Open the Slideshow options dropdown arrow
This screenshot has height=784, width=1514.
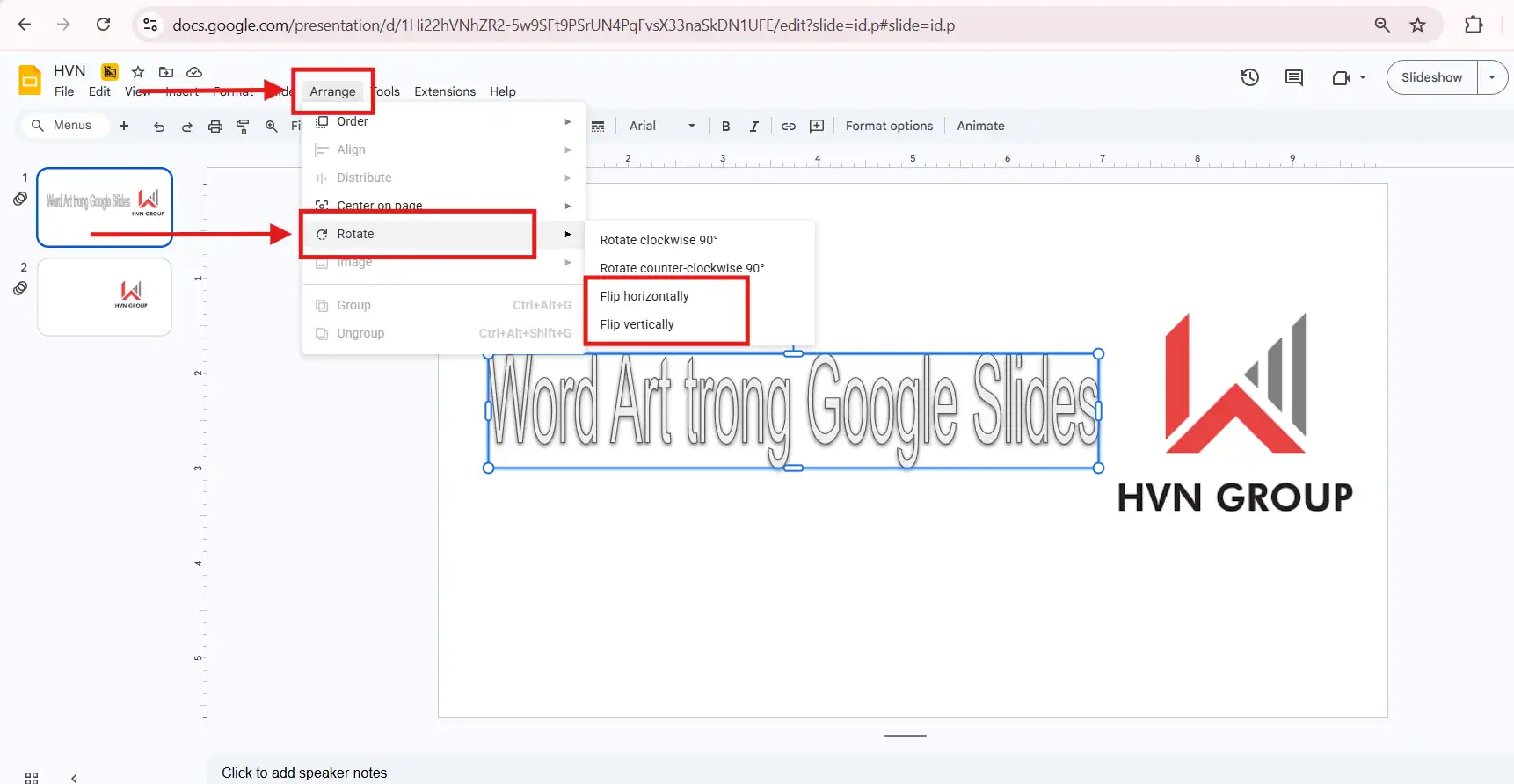point(1492,77)
